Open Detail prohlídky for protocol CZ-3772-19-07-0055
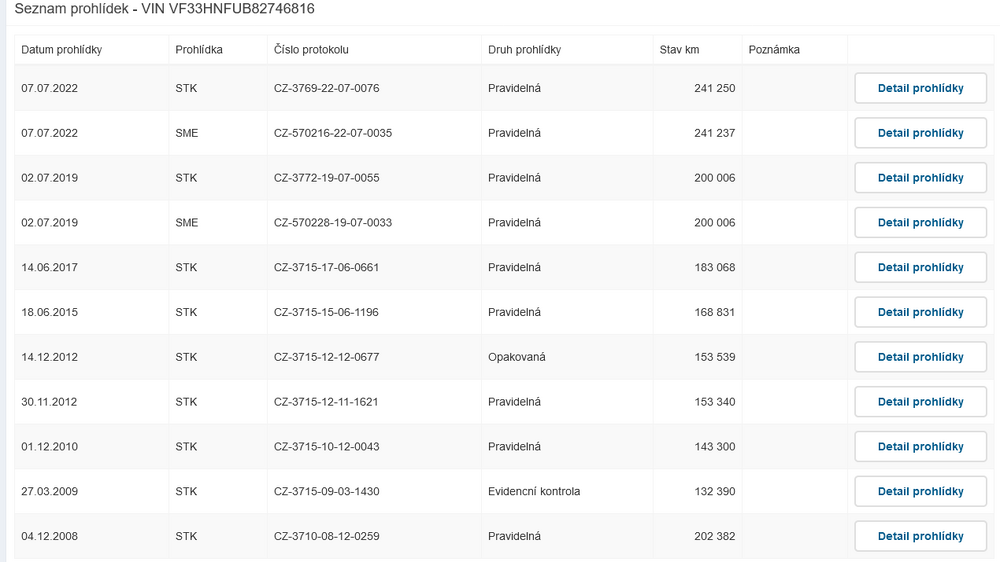 click(x=920, y=177)
